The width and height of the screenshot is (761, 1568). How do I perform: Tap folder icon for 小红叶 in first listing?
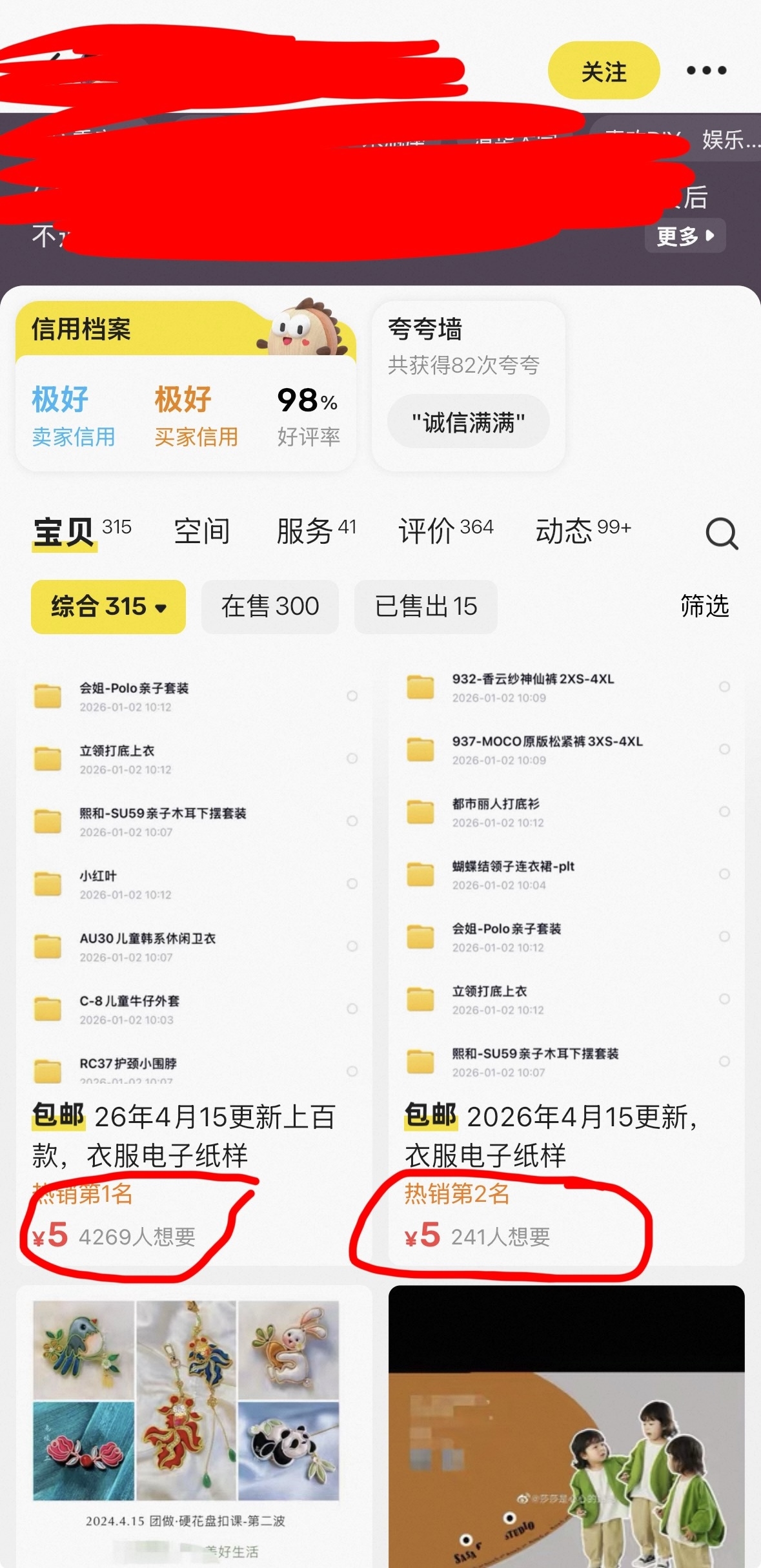coord(48,884)
